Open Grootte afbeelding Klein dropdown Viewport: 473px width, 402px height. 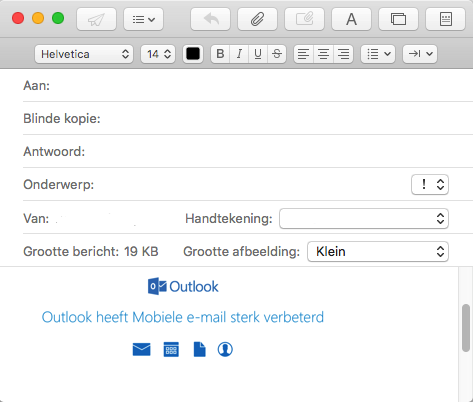click(378, 251)
